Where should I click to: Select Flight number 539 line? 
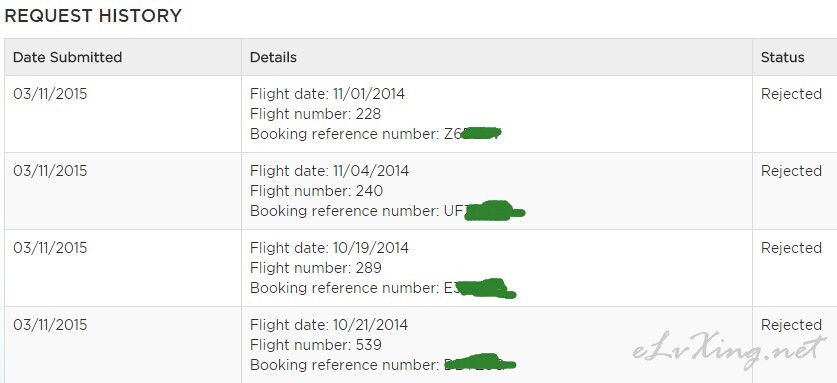(x=316, y=345)
